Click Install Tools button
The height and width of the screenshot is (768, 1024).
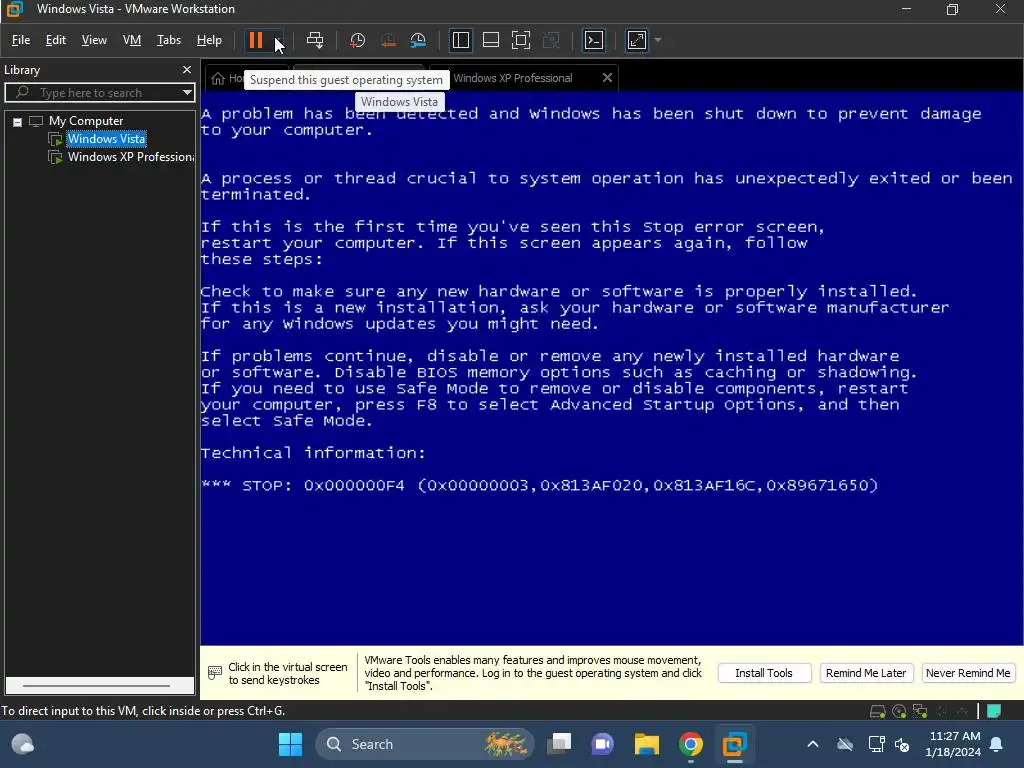coord(764,673)
